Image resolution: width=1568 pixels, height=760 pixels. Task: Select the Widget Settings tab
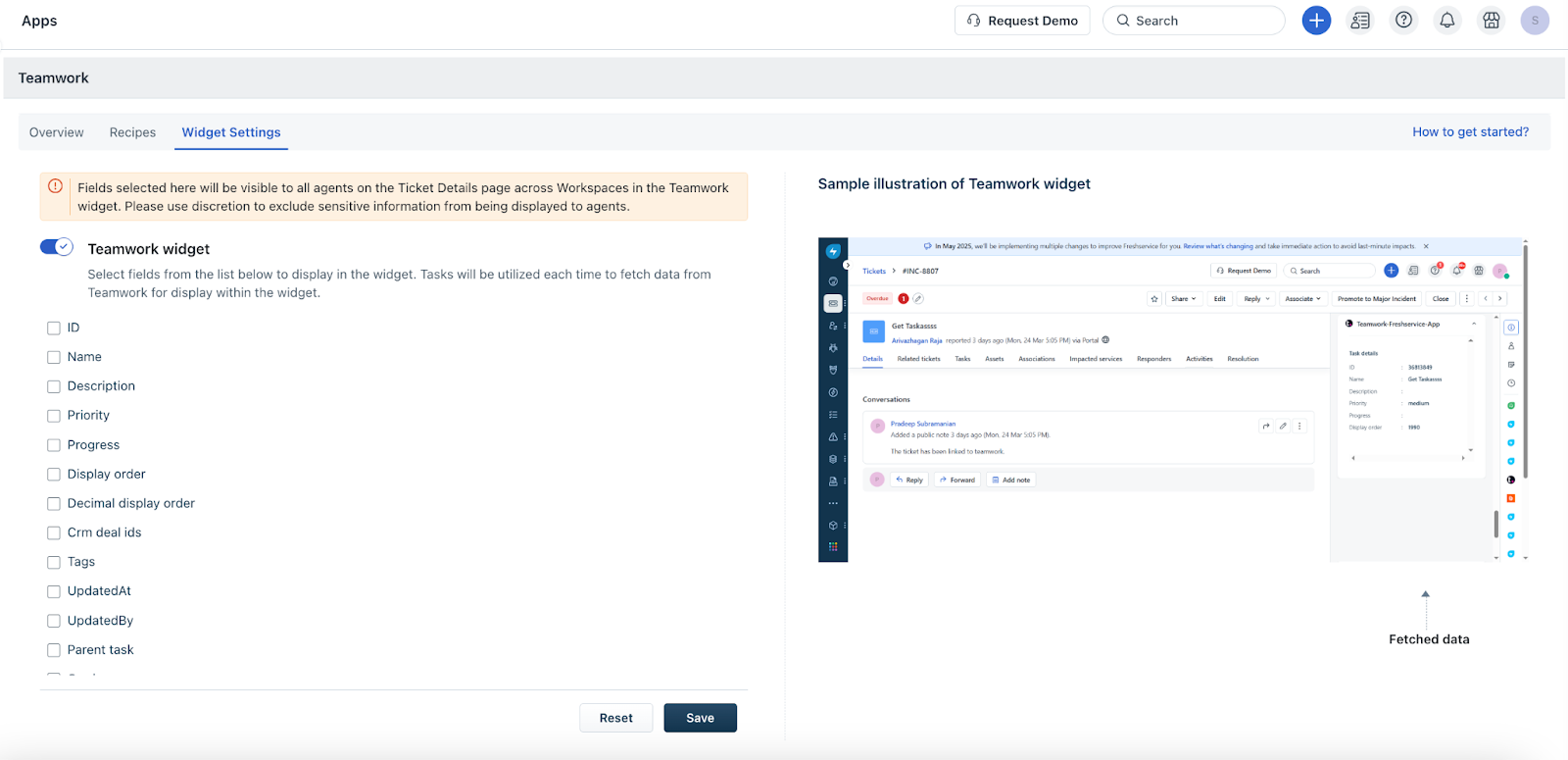231,132
